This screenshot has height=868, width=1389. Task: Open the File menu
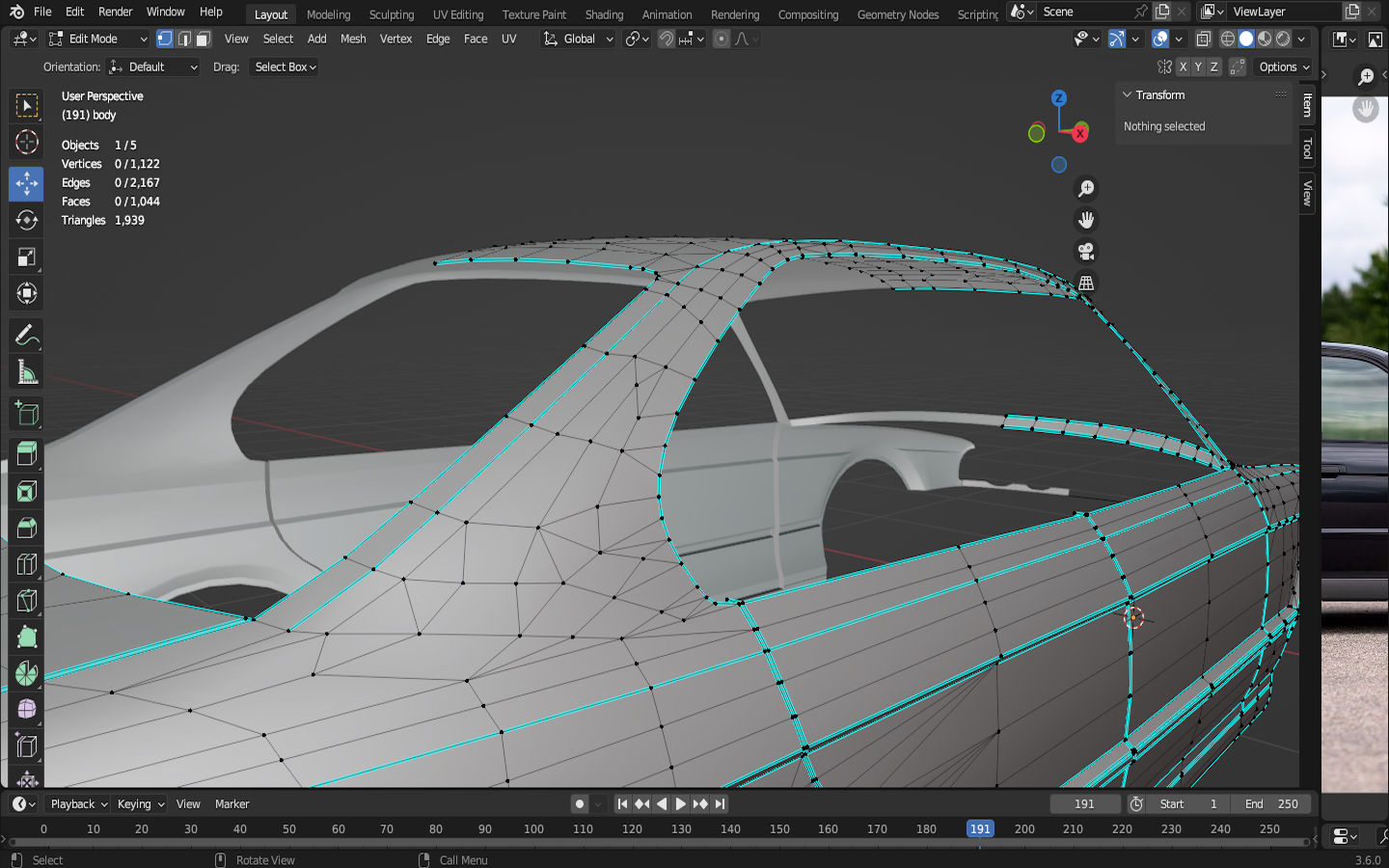(x=42, y=12)
